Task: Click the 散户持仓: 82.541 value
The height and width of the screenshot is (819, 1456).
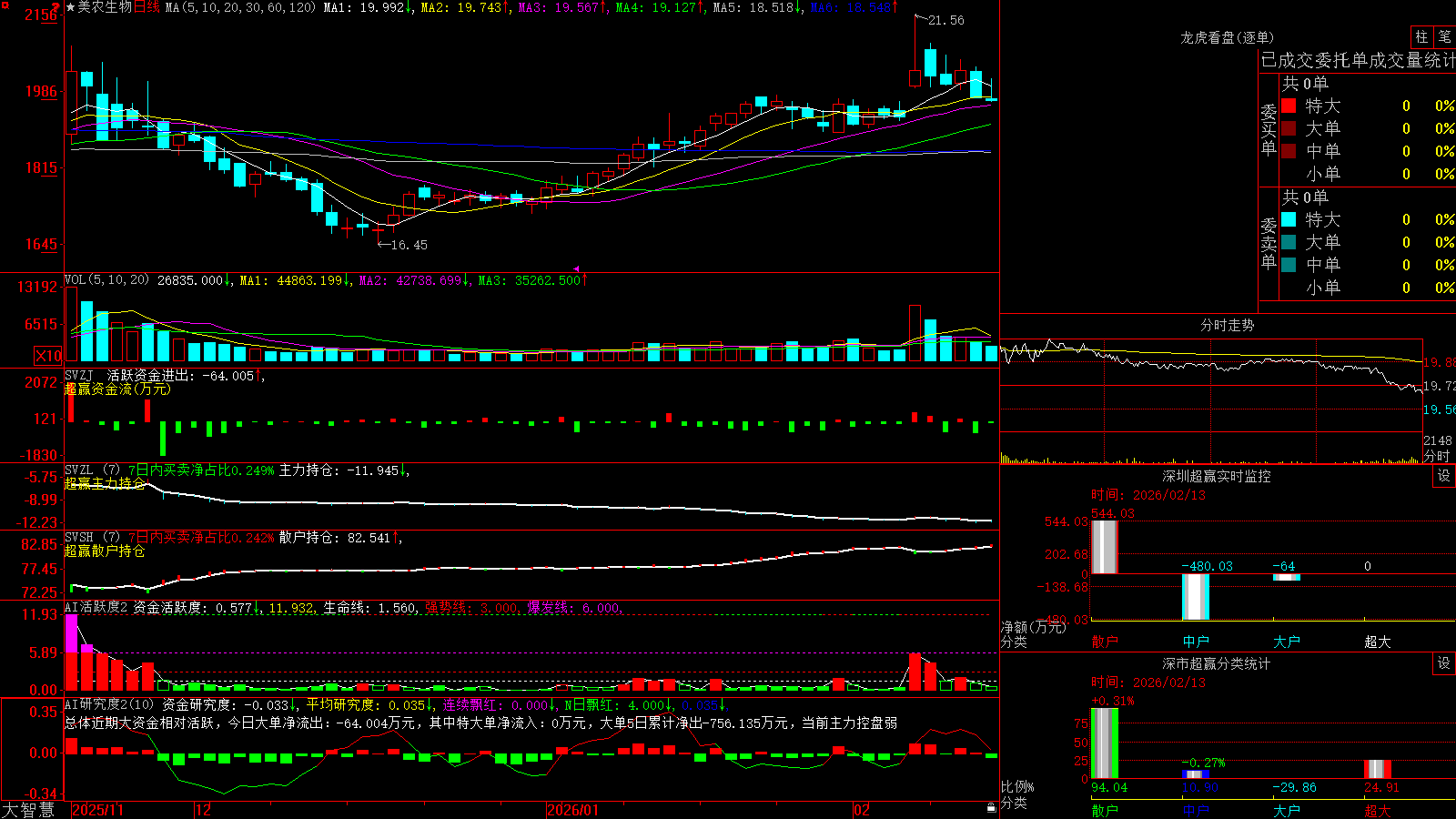Action: point(334,538)
